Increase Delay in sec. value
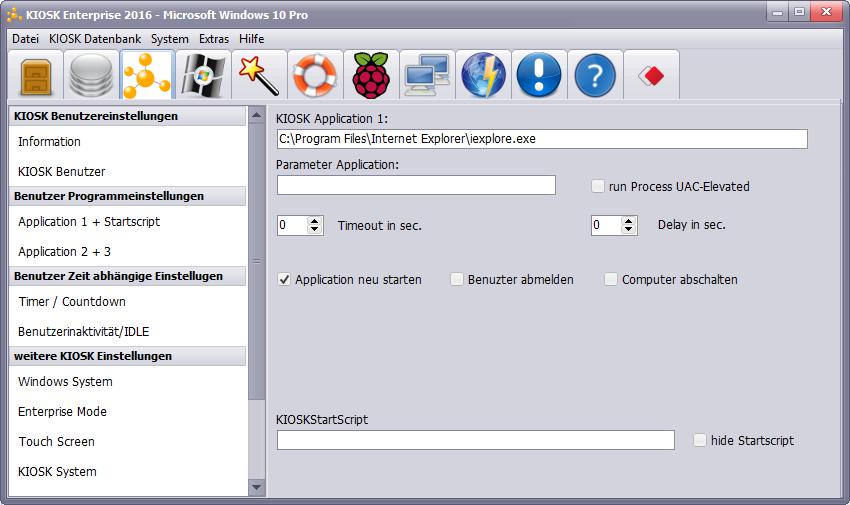850x505 pixels. tap(628, 221)
